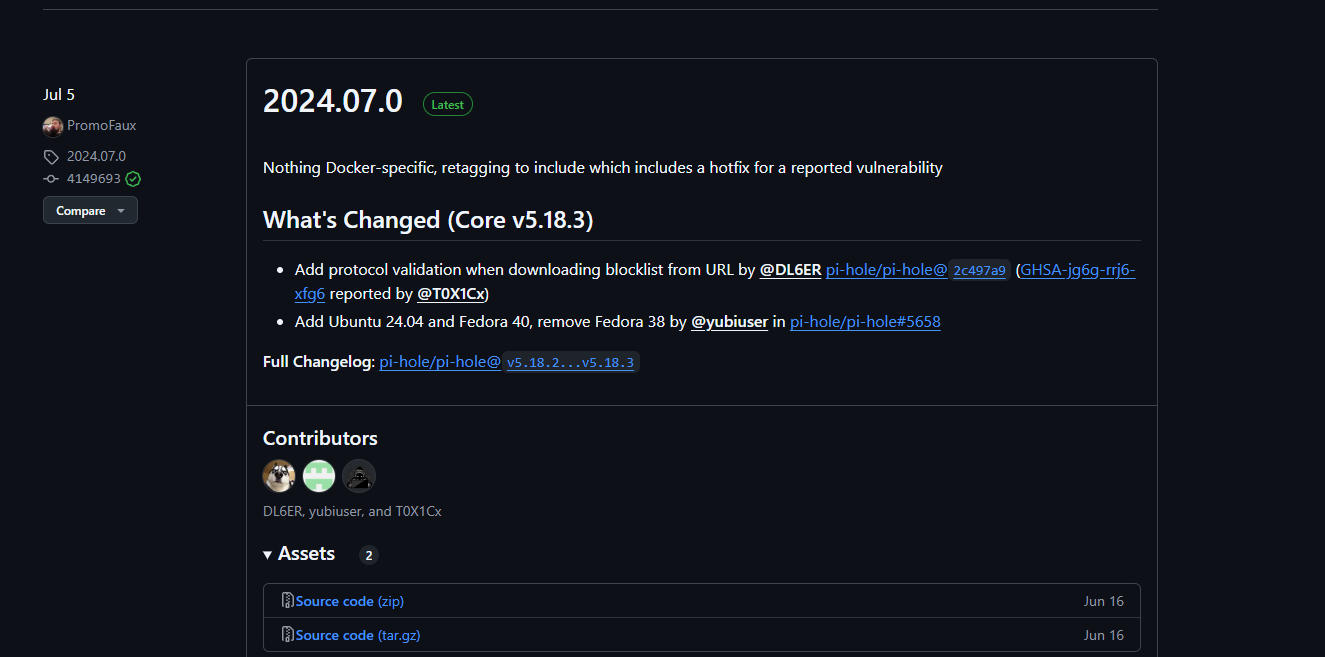
Task: Open @DL6ER's profile link
Action: [x=790, y=270]
